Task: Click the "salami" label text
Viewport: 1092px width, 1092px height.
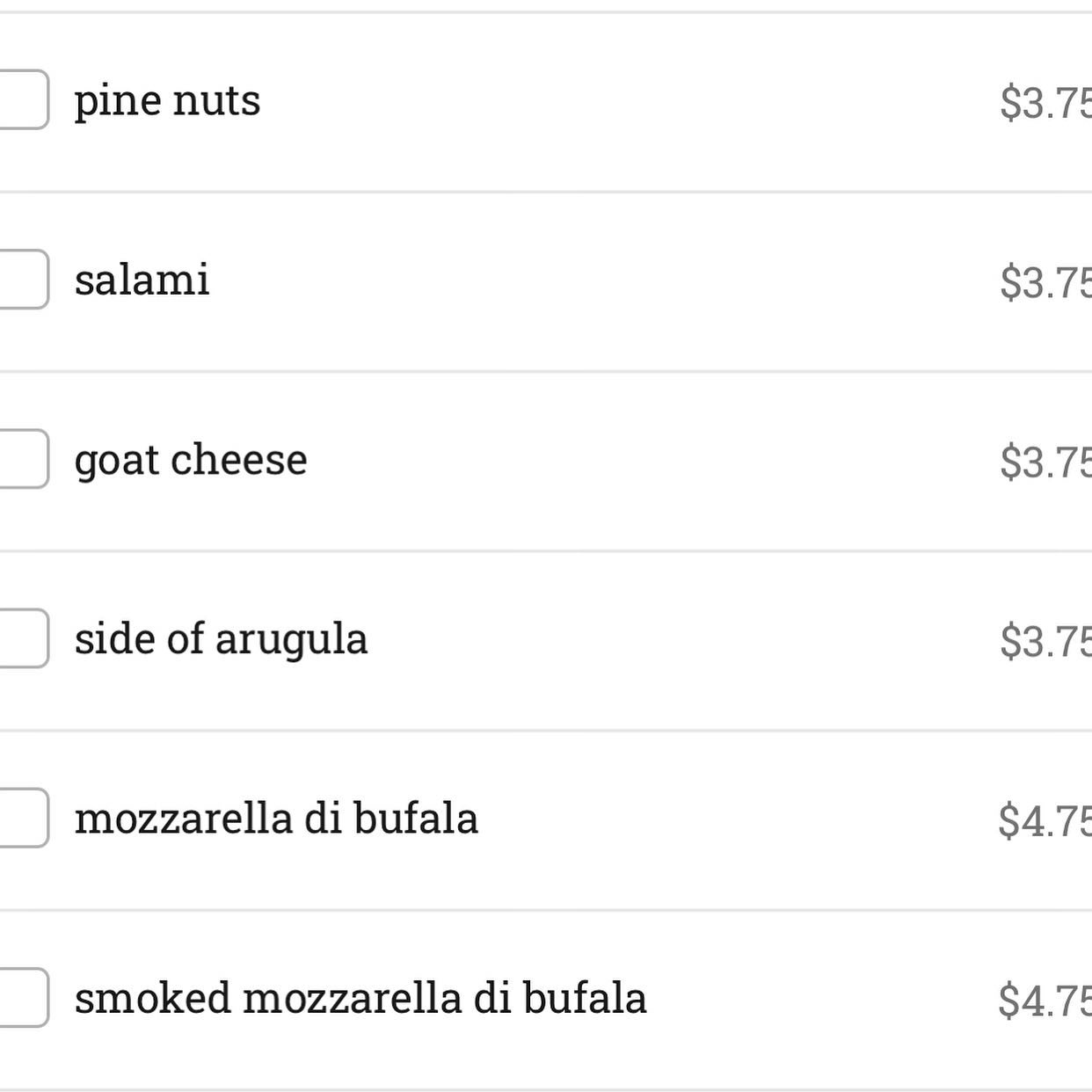Action: (142, 280)
